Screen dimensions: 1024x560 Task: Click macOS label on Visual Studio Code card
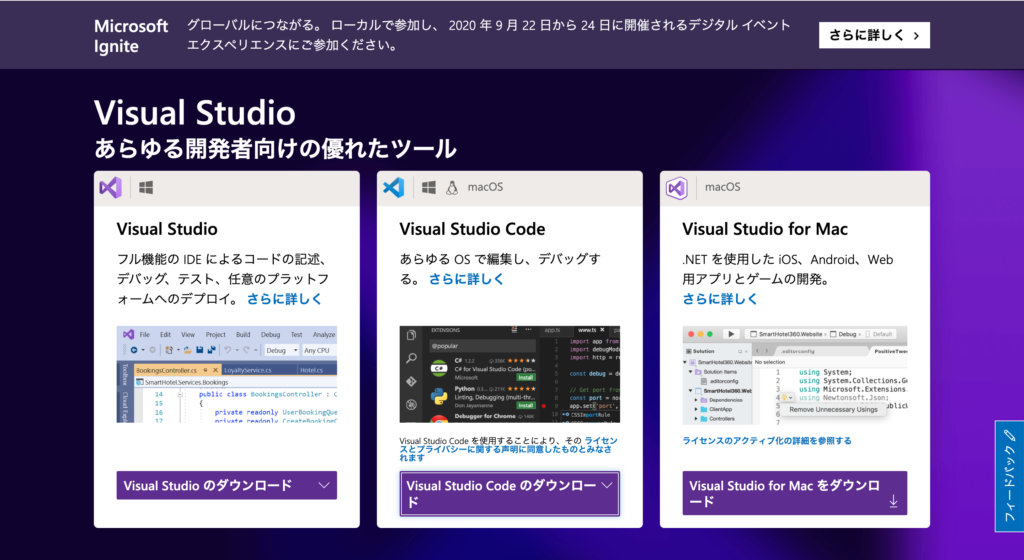(x=485, y=187)
